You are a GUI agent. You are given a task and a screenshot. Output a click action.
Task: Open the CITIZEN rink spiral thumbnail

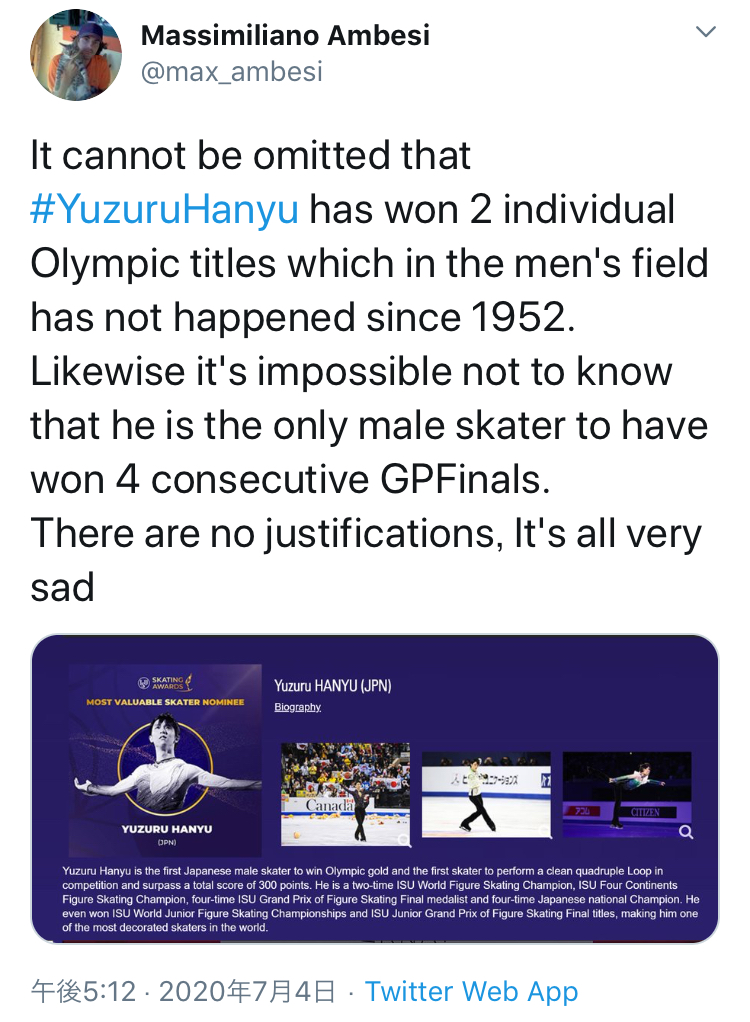click(627, 794)
